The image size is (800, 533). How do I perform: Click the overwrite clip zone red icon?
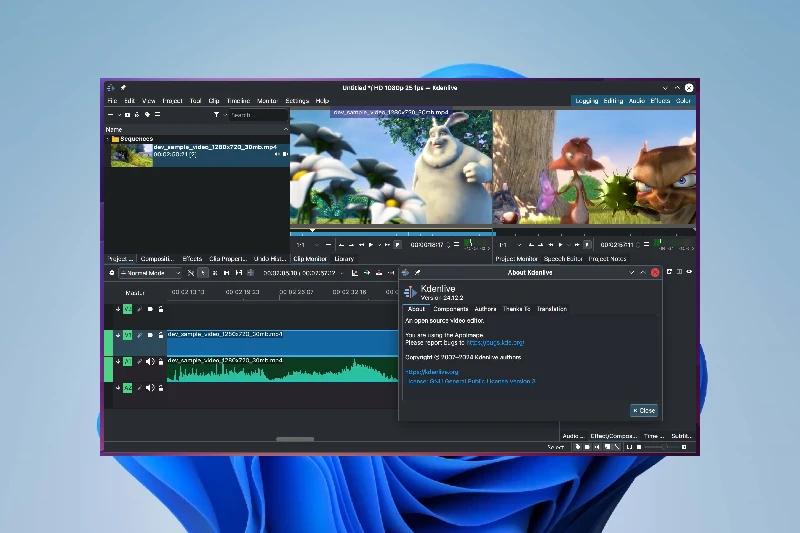click(379, 273)
